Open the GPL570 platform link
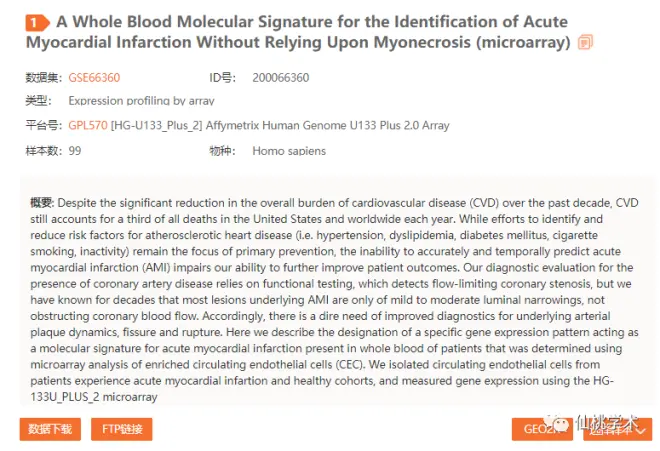 pyautogui.click(x=88, y=125)
